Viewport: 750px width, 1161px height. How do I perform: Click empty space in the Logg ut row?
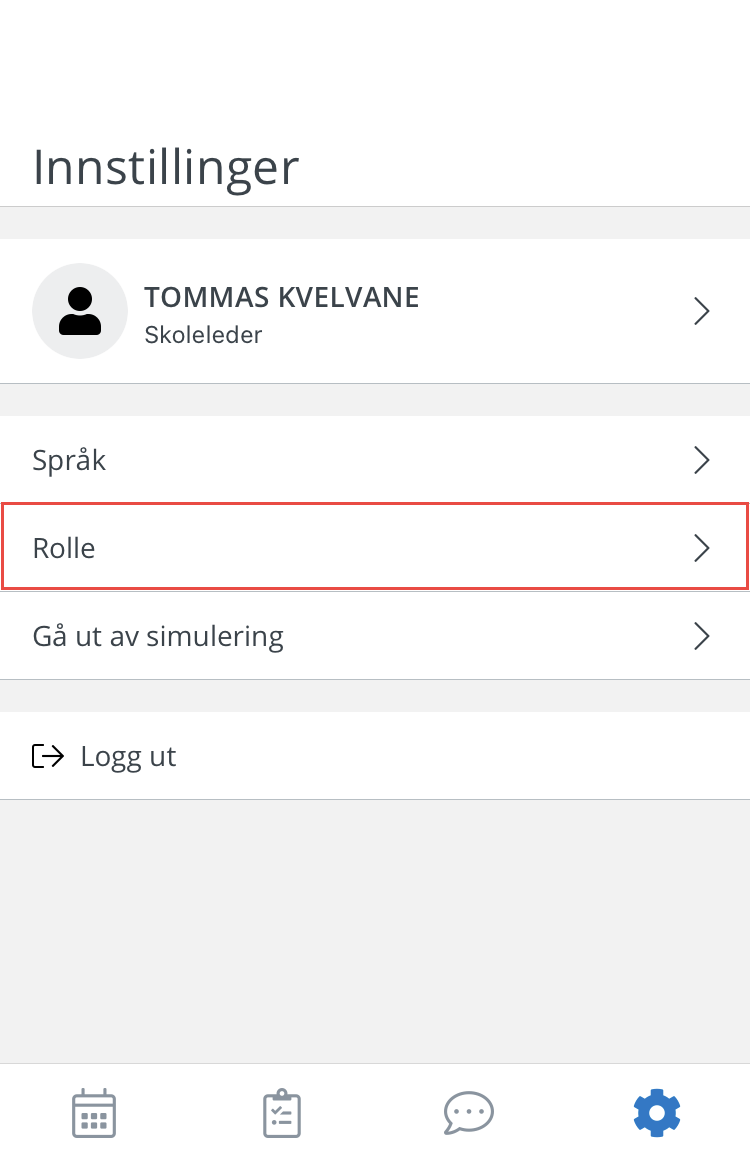459,756
